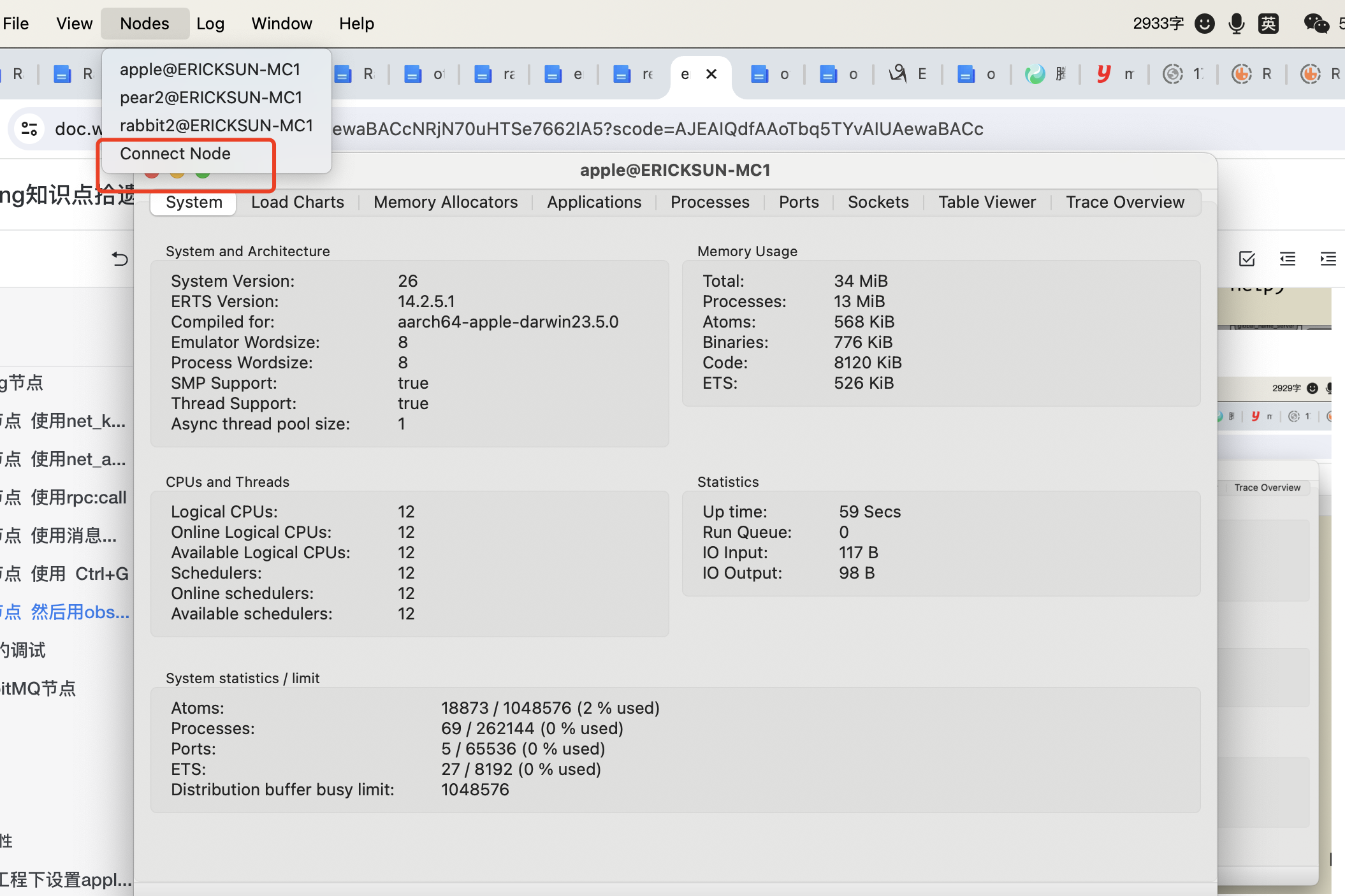Click the 英 input method icon
1345x896 pixels.
pyautogui.click(x=1268, y=24)
